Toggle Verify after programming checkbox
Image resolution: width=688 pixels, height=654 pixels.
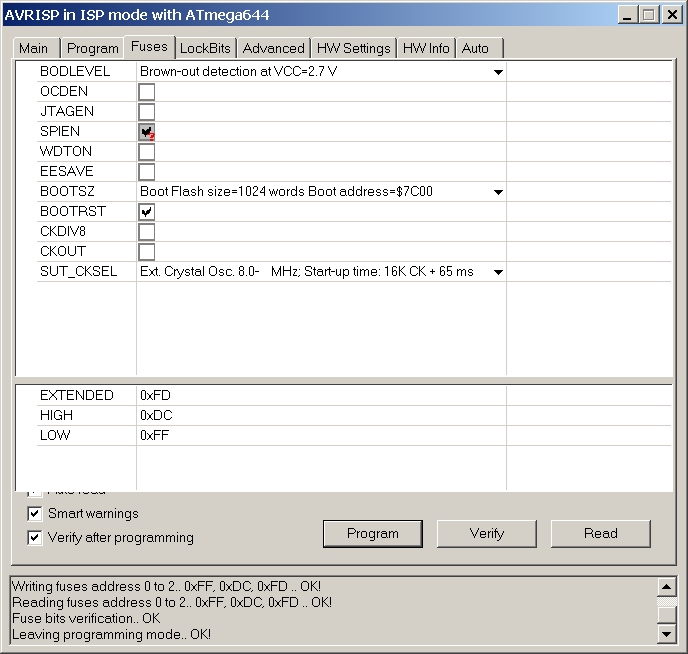click(x=35, y=538)
